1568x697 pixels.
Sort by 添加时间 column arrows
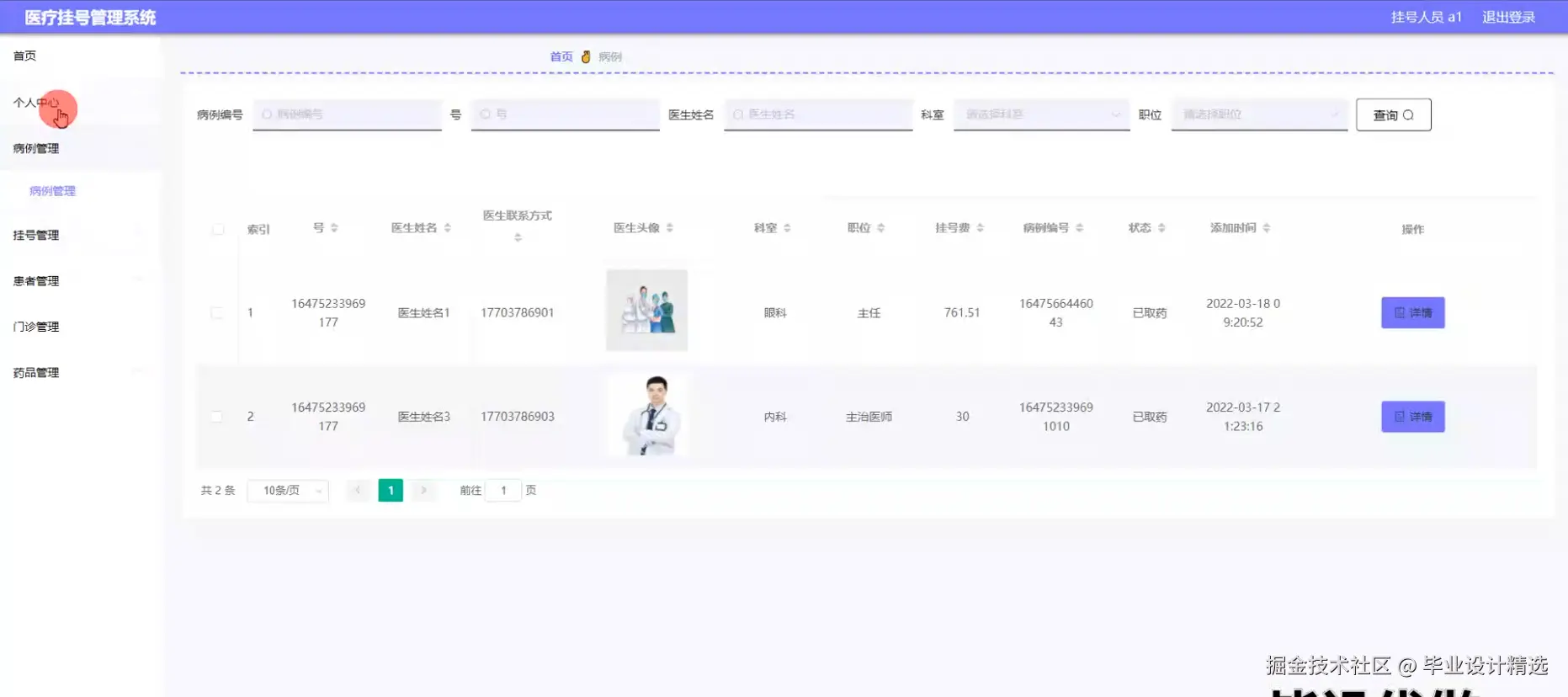click(x=1267, y=228)
